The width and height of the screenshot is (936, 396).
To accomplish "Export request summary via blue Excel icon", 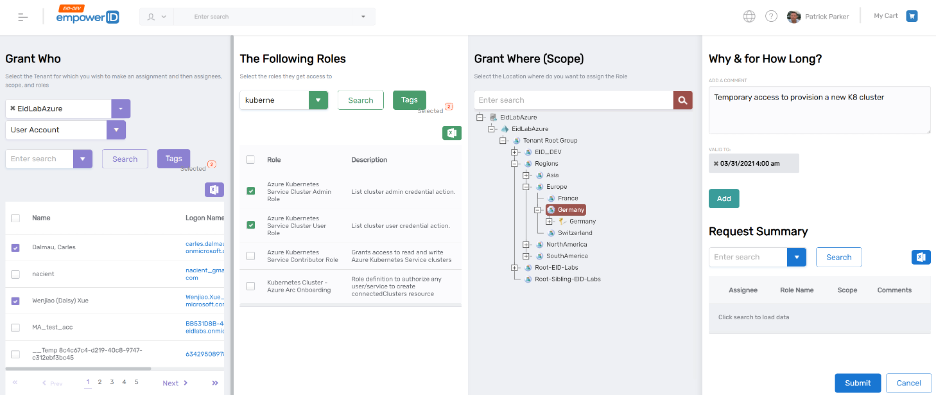I will coord(921,257).
